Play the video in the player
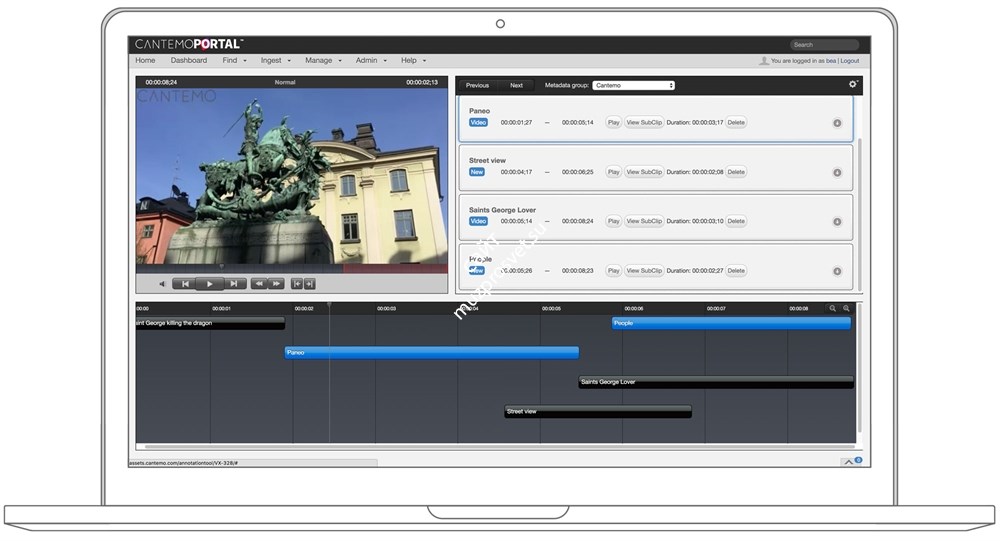 coord(209,284)
